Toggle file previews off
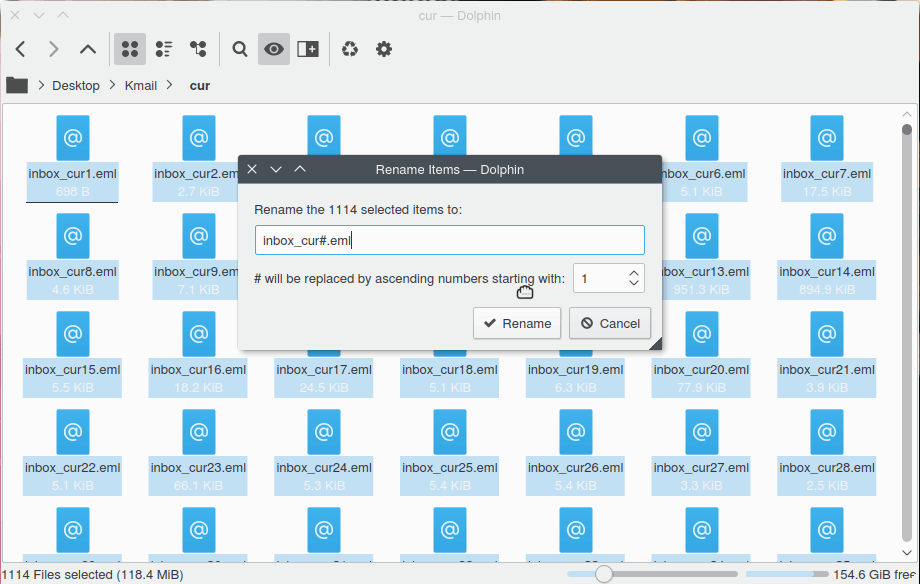The image size is (920, 584). (273, 48)
